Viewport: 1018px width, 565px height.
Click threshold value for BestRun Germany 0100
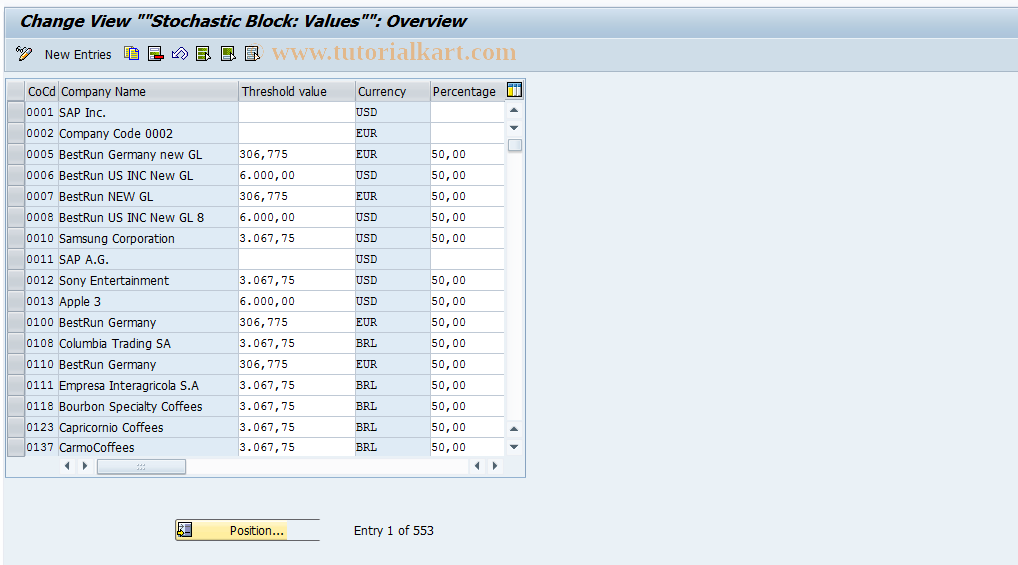pyautogui.click(x=297, y=322)
